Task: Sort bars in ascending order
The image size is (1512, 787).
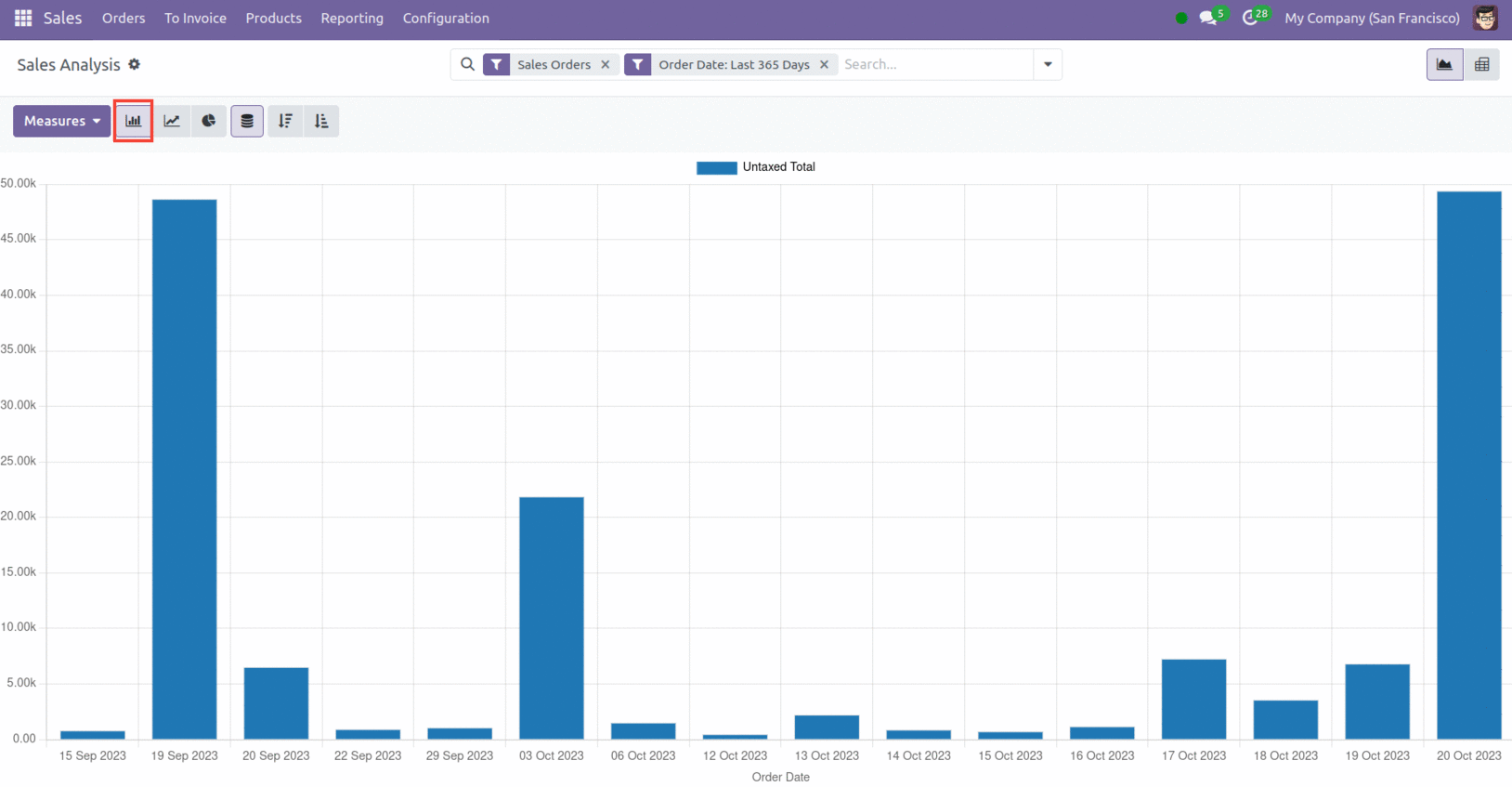Action: [321, 121]
